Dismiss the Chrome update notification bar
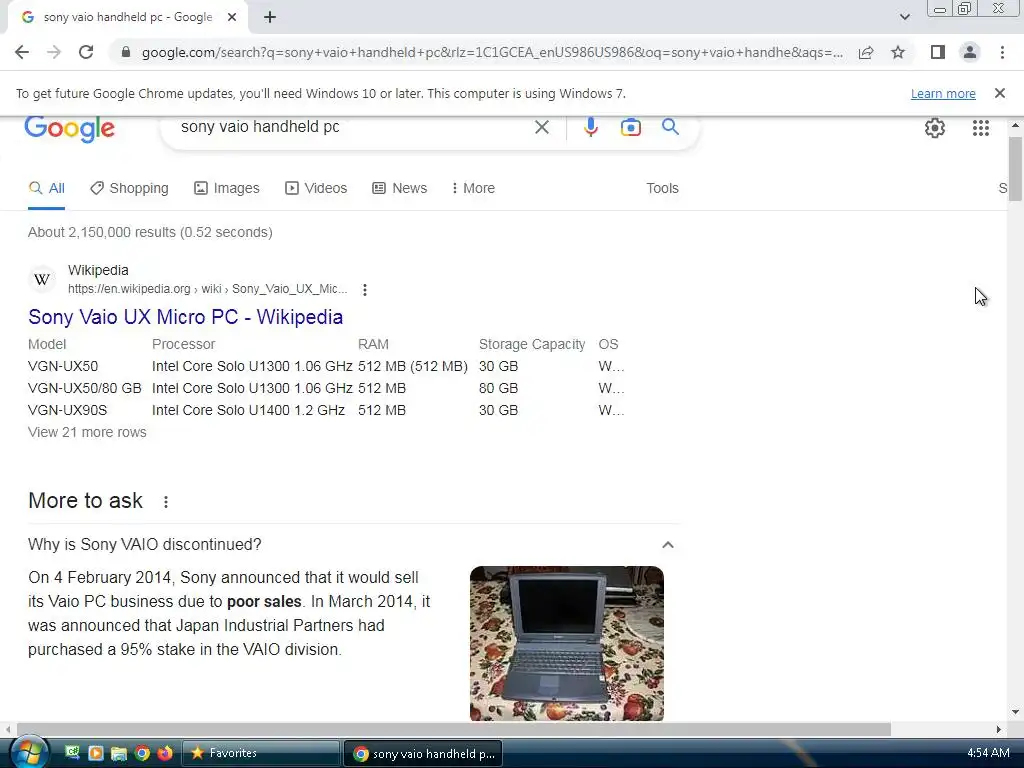1024x768 pixels. 1000,93
